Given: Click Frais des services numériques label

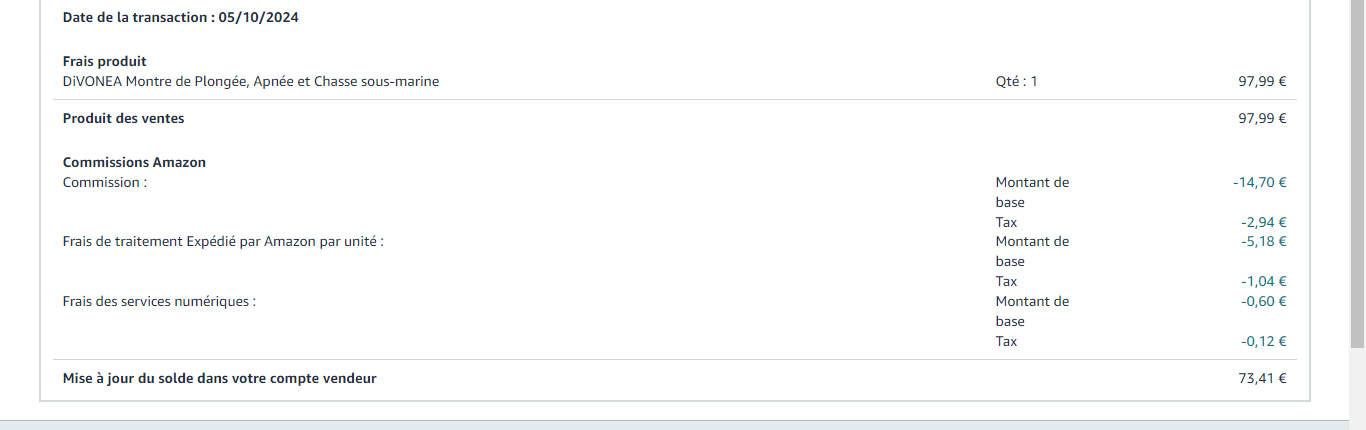Looking at the screenshot, I should tap(159, 302).
